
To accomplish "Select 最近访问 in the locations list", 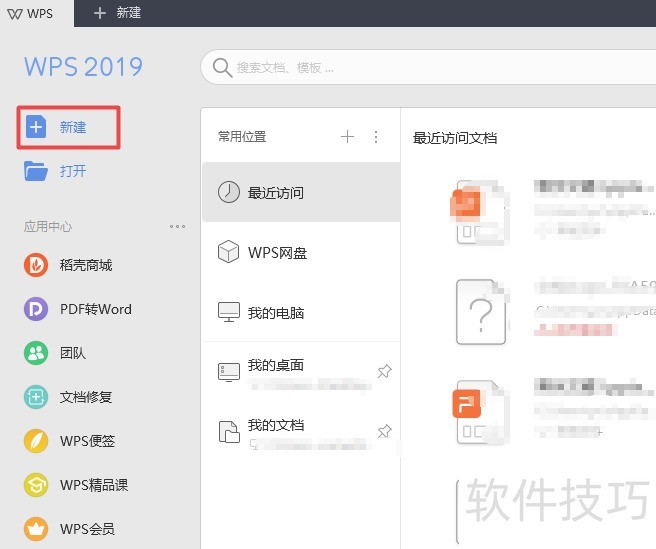I will click(301, 192).
